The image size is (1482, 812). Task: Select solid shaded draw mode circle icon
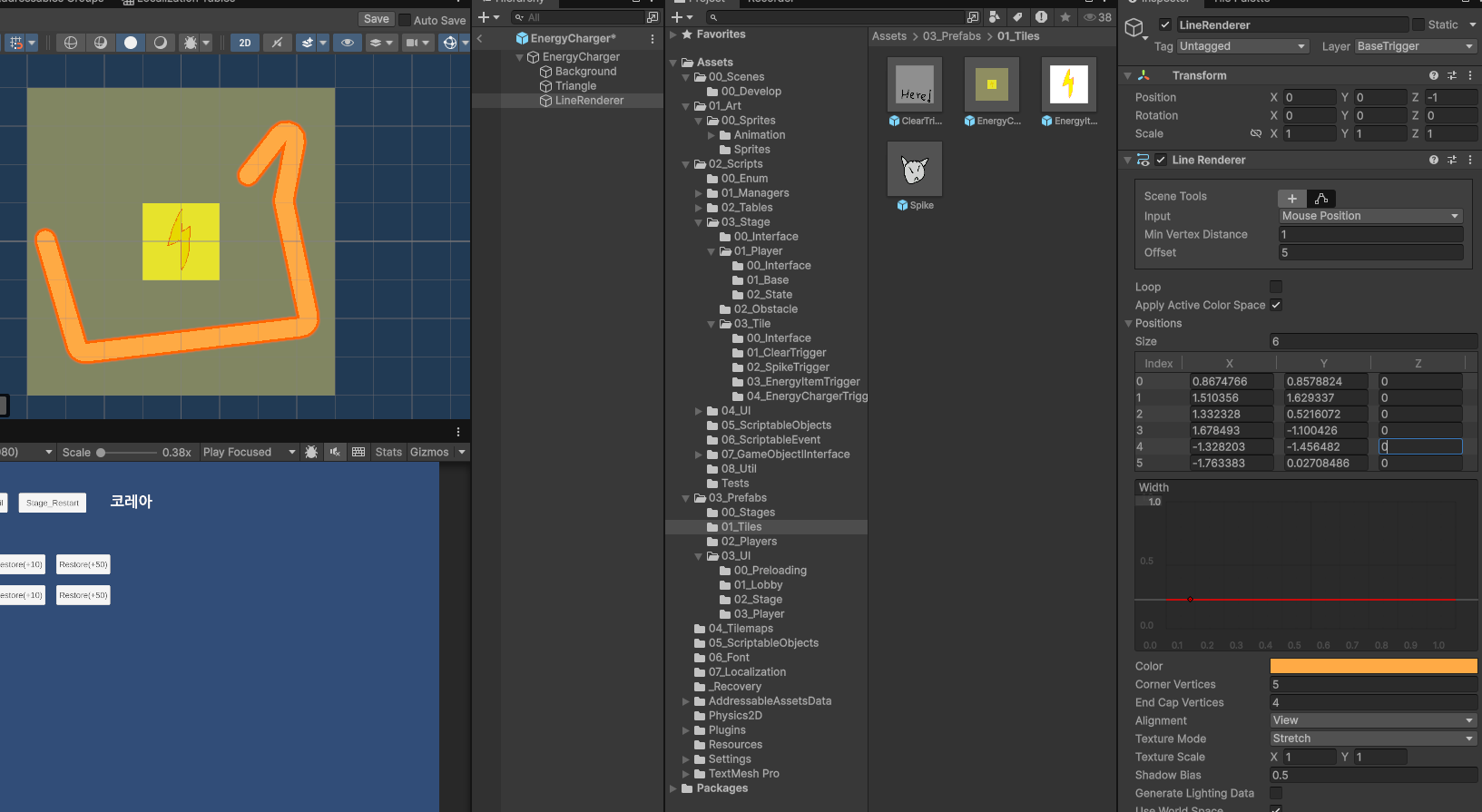[x=131, y=43]
